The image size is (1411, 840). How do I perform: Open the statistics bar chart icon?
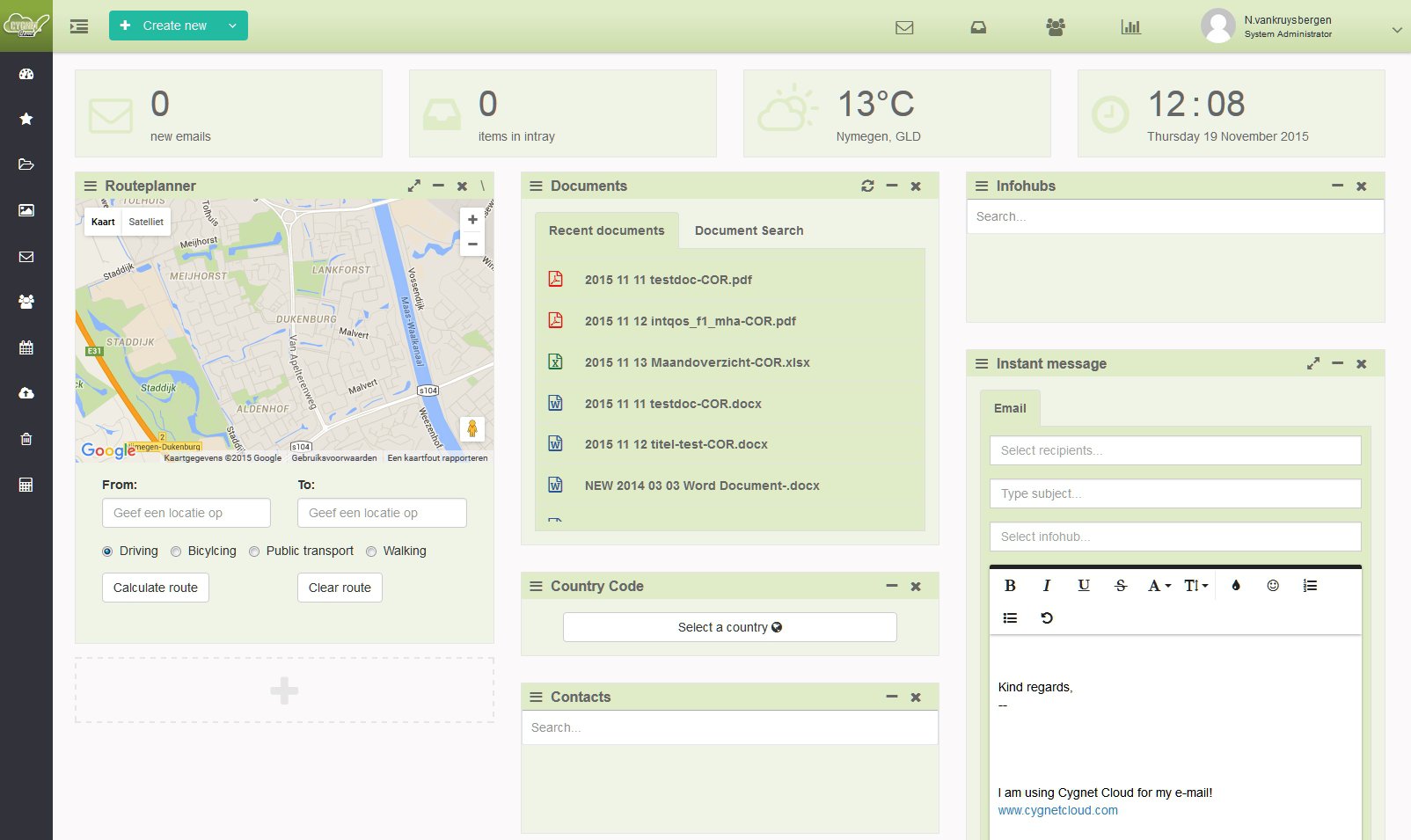coord(1130,27)
